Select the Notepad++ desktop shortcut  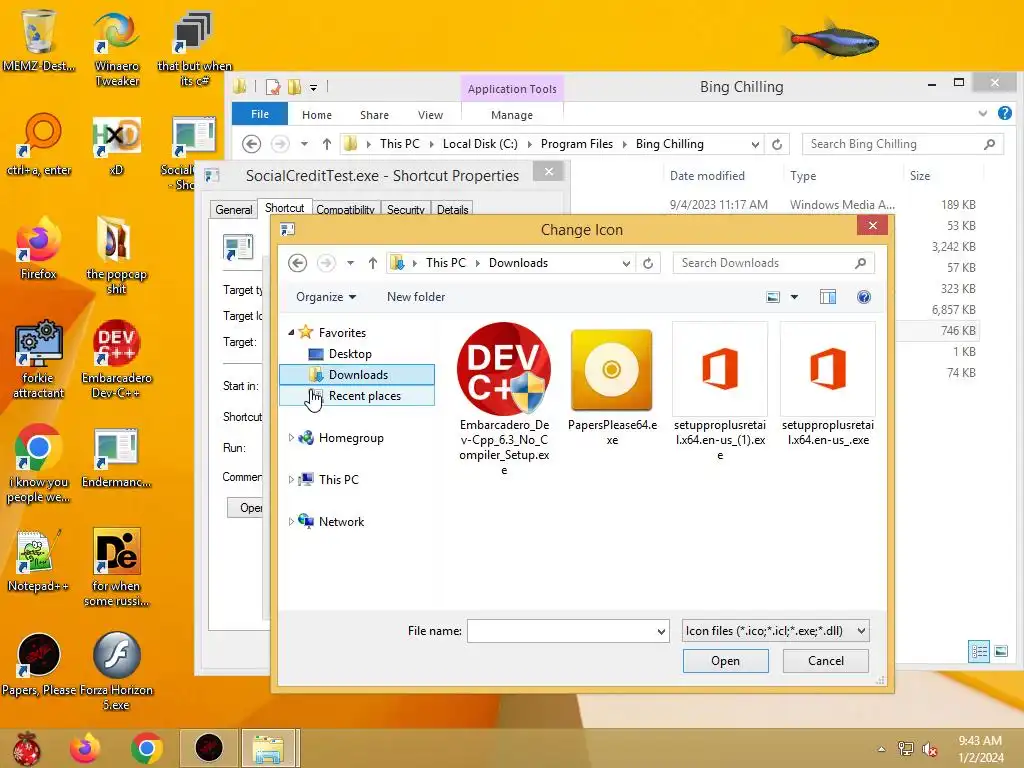(x=38, y=560)
